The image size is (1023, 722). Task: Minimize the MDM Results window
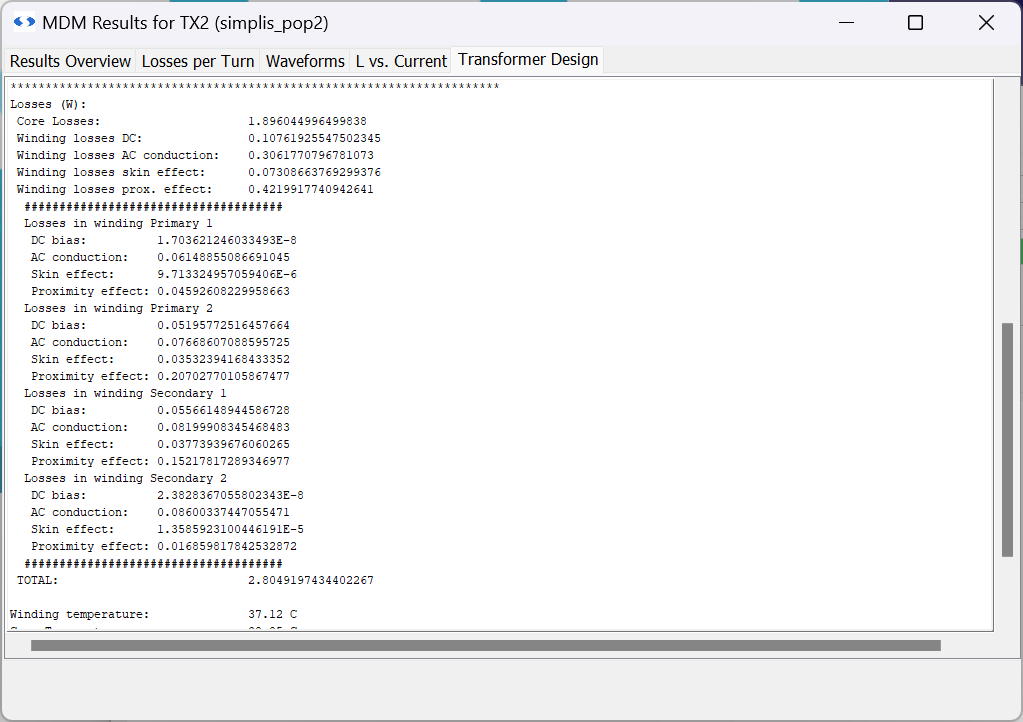(844, 23)
